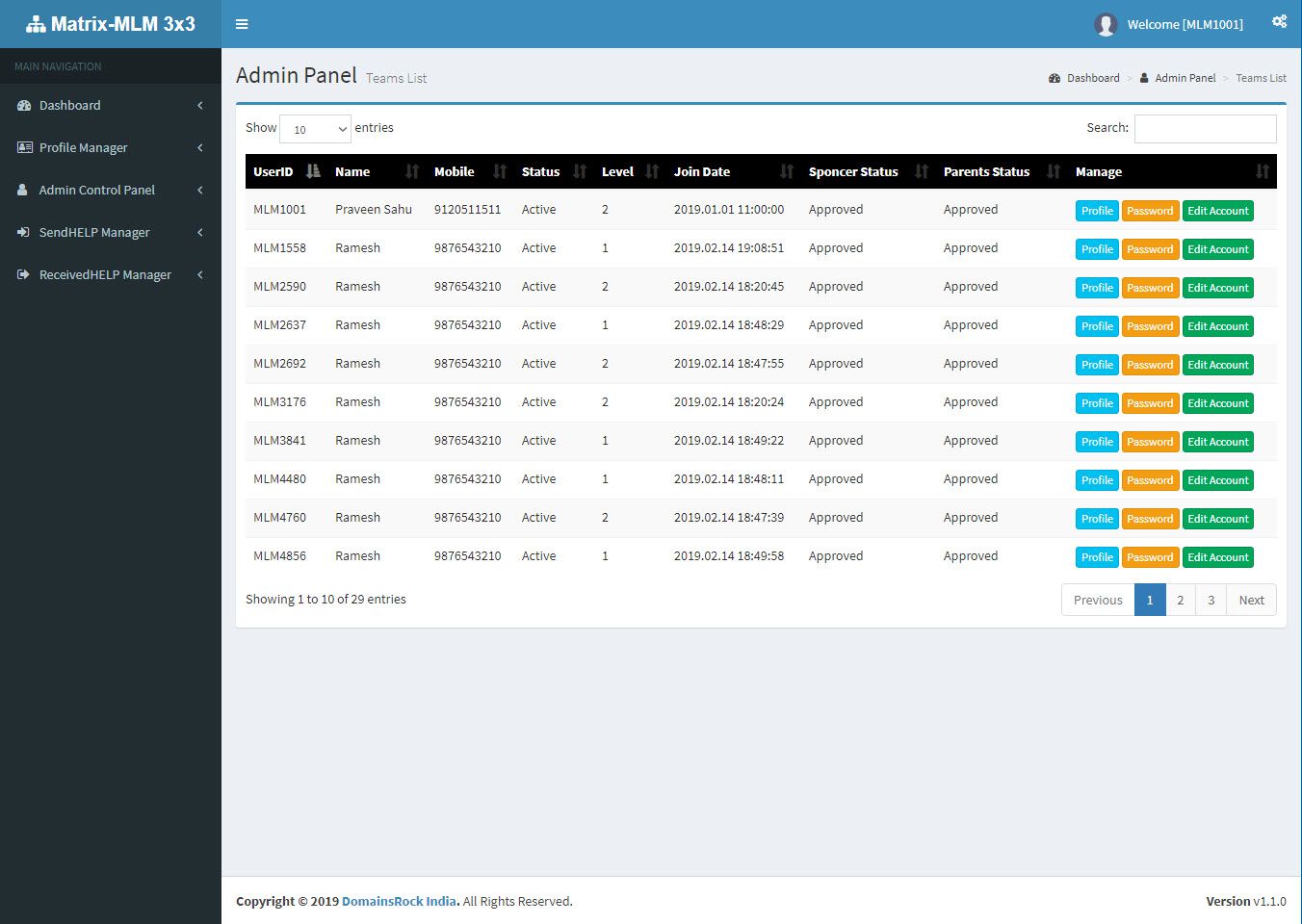Open ReceivedHELP Manager menu item
1302x924 pixels.
(x=110, y=275)
